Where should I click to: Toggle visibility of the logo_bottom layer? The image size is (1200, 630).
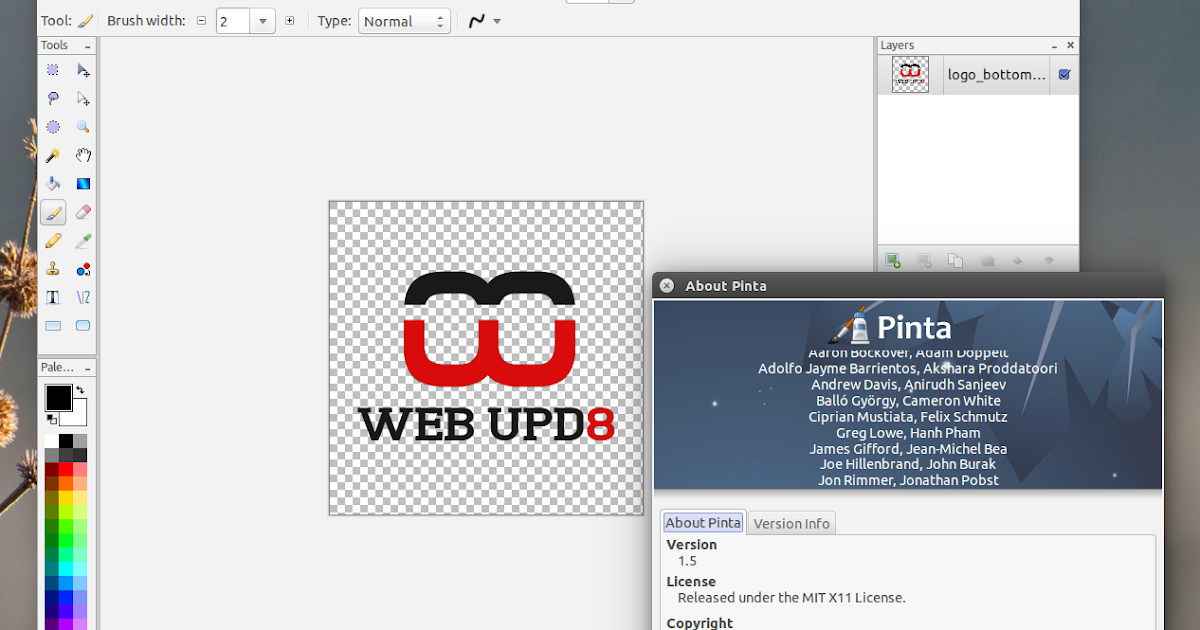[1063, 74]
